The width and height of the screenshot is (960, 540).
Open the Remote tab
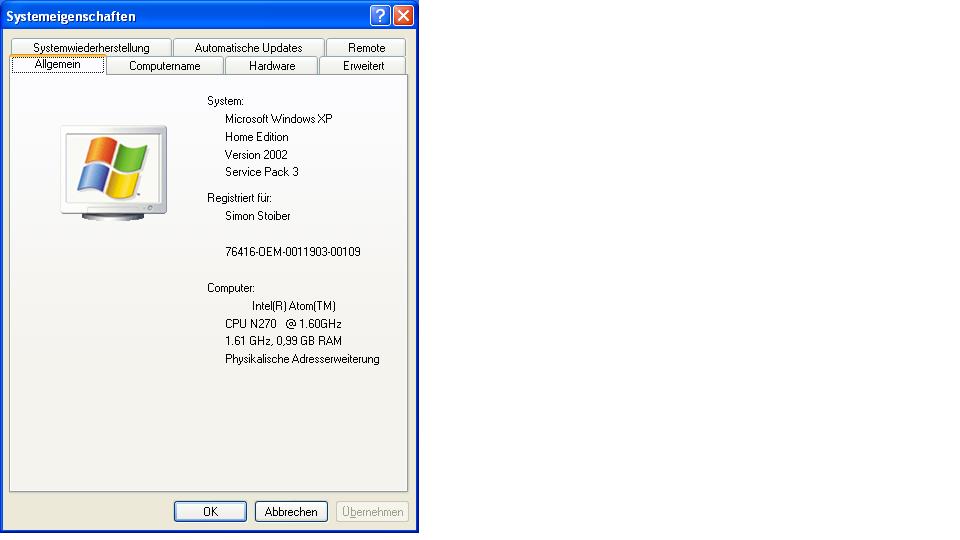pyautogui.click(x=366, y=48)
